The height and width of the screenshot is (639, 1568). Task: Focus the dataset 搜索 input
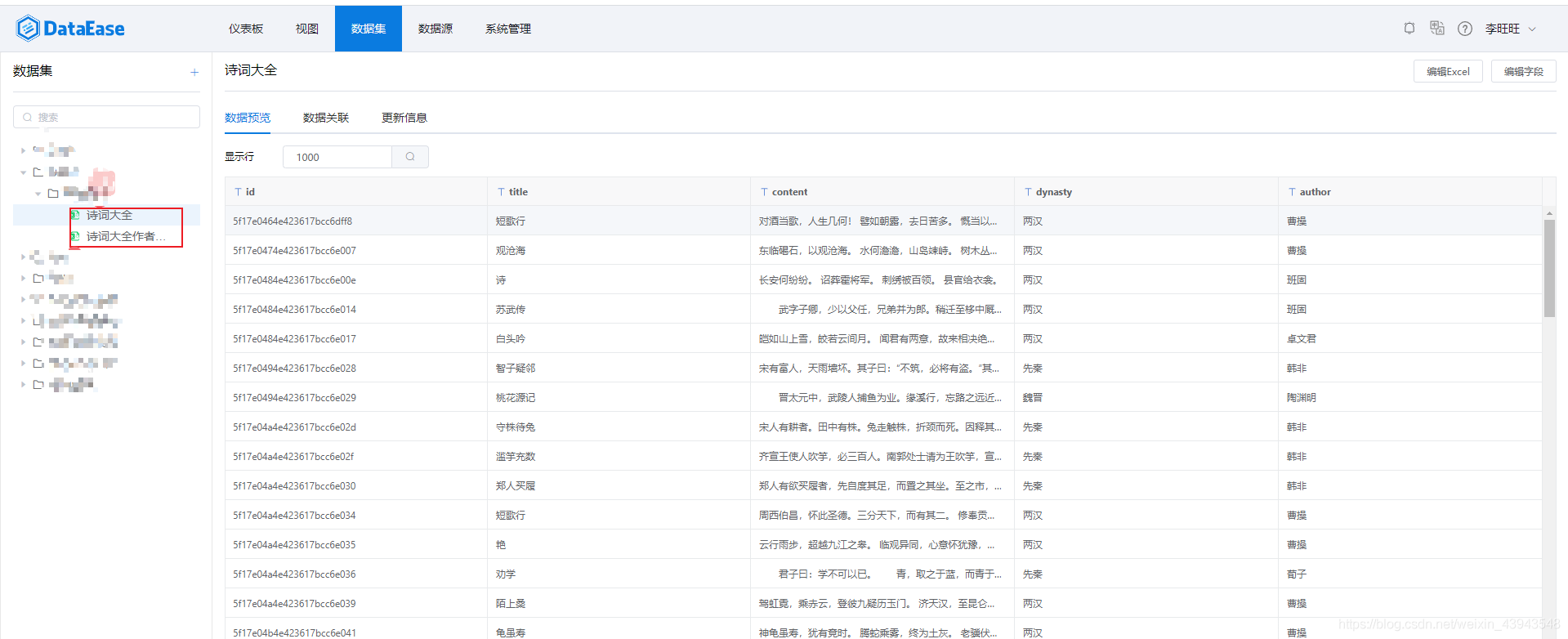tap(106, 117)
